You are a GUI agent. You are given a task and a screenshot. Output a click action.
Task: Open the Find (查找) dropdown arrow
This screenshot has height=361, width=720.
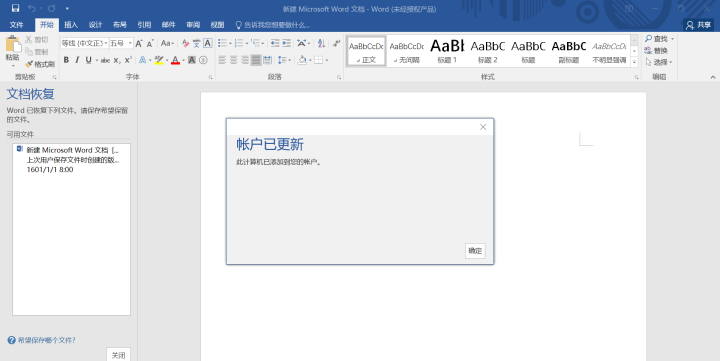point(673,39)
